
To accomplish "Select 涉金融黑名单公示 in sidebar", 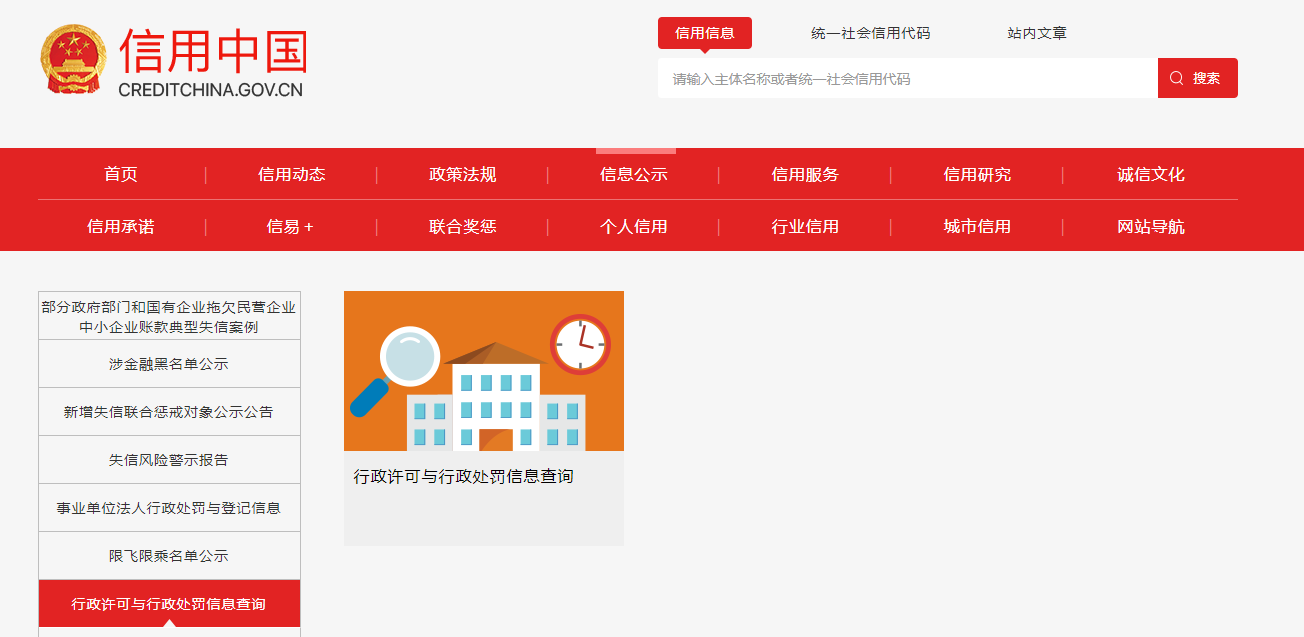I will tap(169, 364).
